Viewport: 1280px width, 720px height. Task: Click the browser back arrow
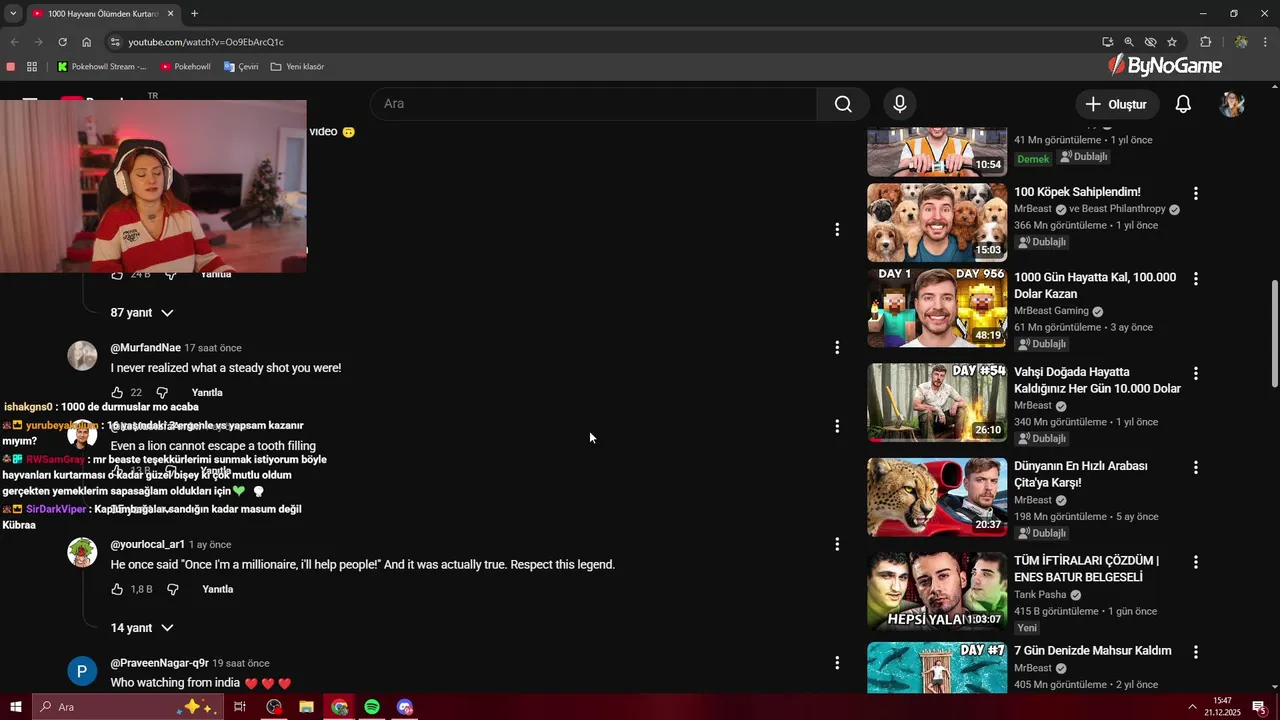14,42
